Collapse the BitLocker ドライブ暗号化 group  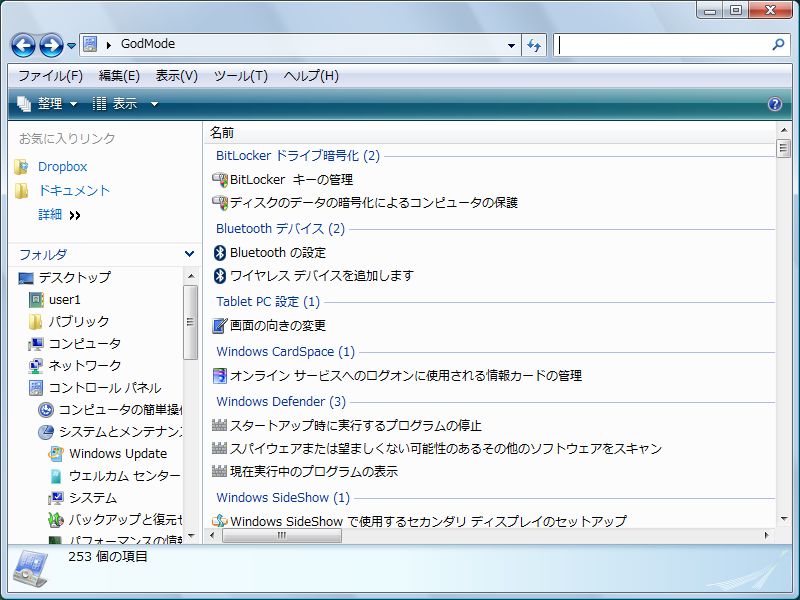click(297, 156)
